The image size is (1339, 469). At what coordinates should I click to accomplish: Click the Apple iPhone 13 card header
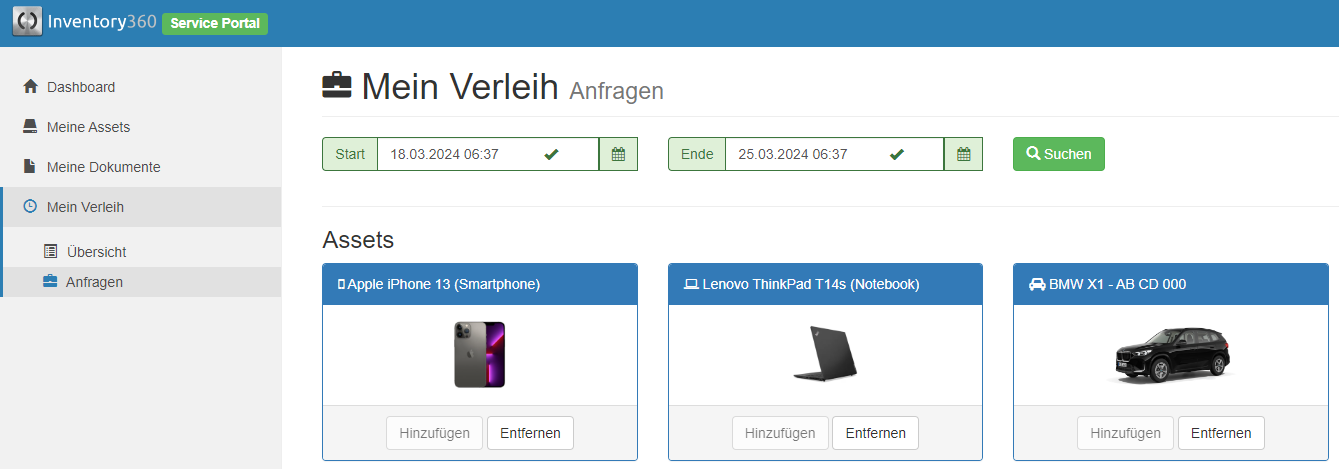[480, 284]
